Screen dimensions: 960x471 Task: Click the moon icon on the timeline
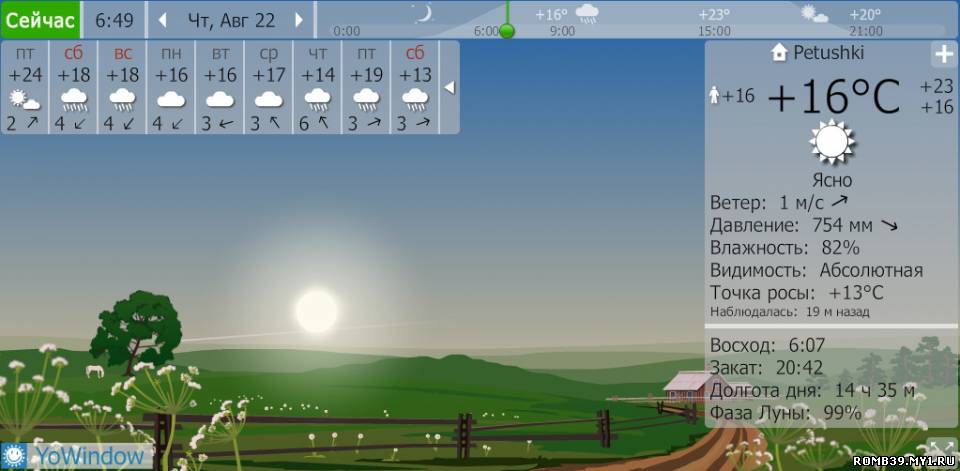pos(424,13)
